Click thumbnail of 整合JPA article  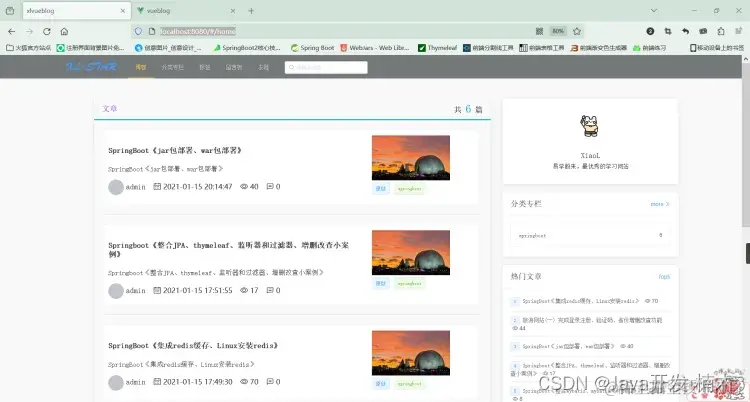(x=411, y=253)
